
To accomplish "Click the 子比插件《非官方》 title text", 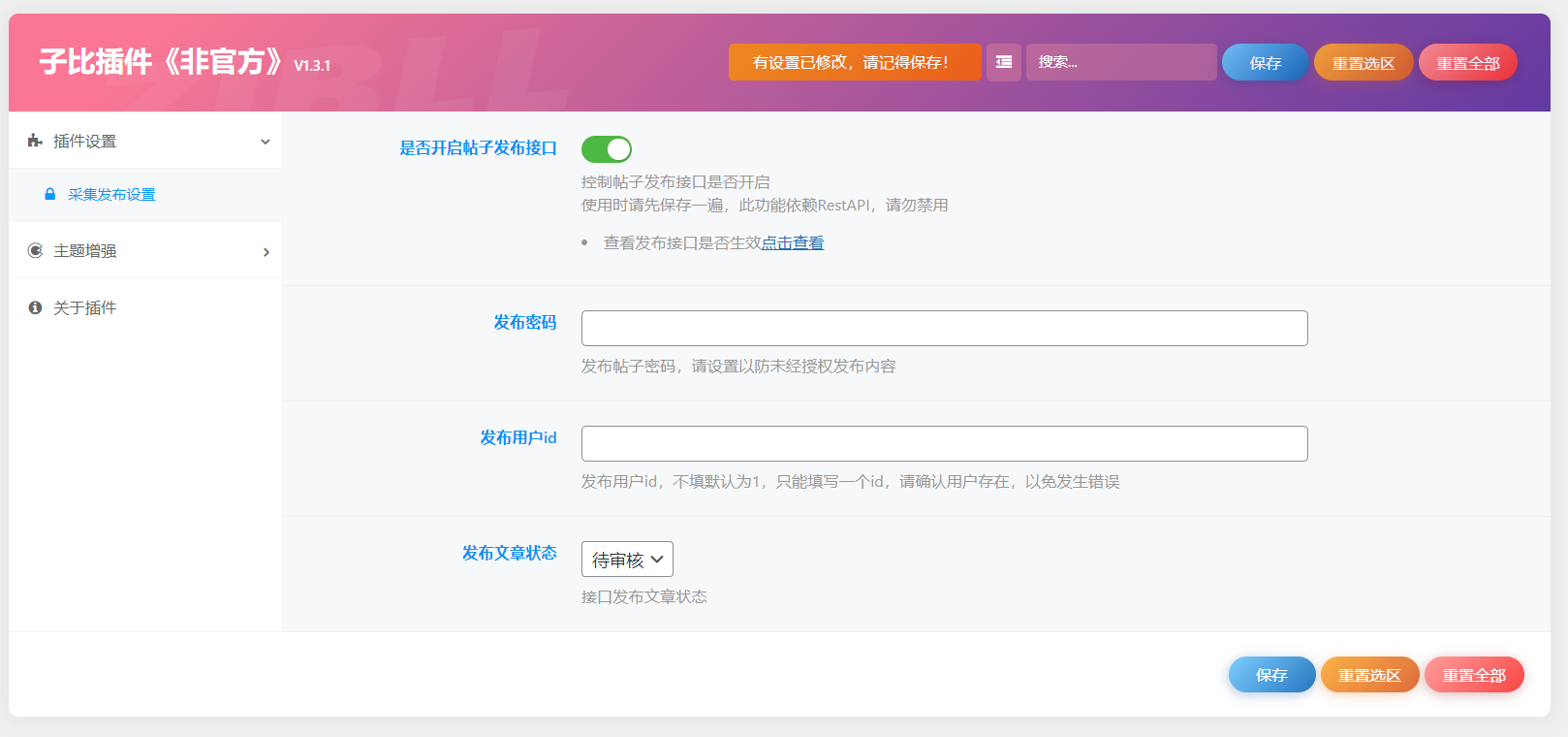I will (x=162, y=62).
